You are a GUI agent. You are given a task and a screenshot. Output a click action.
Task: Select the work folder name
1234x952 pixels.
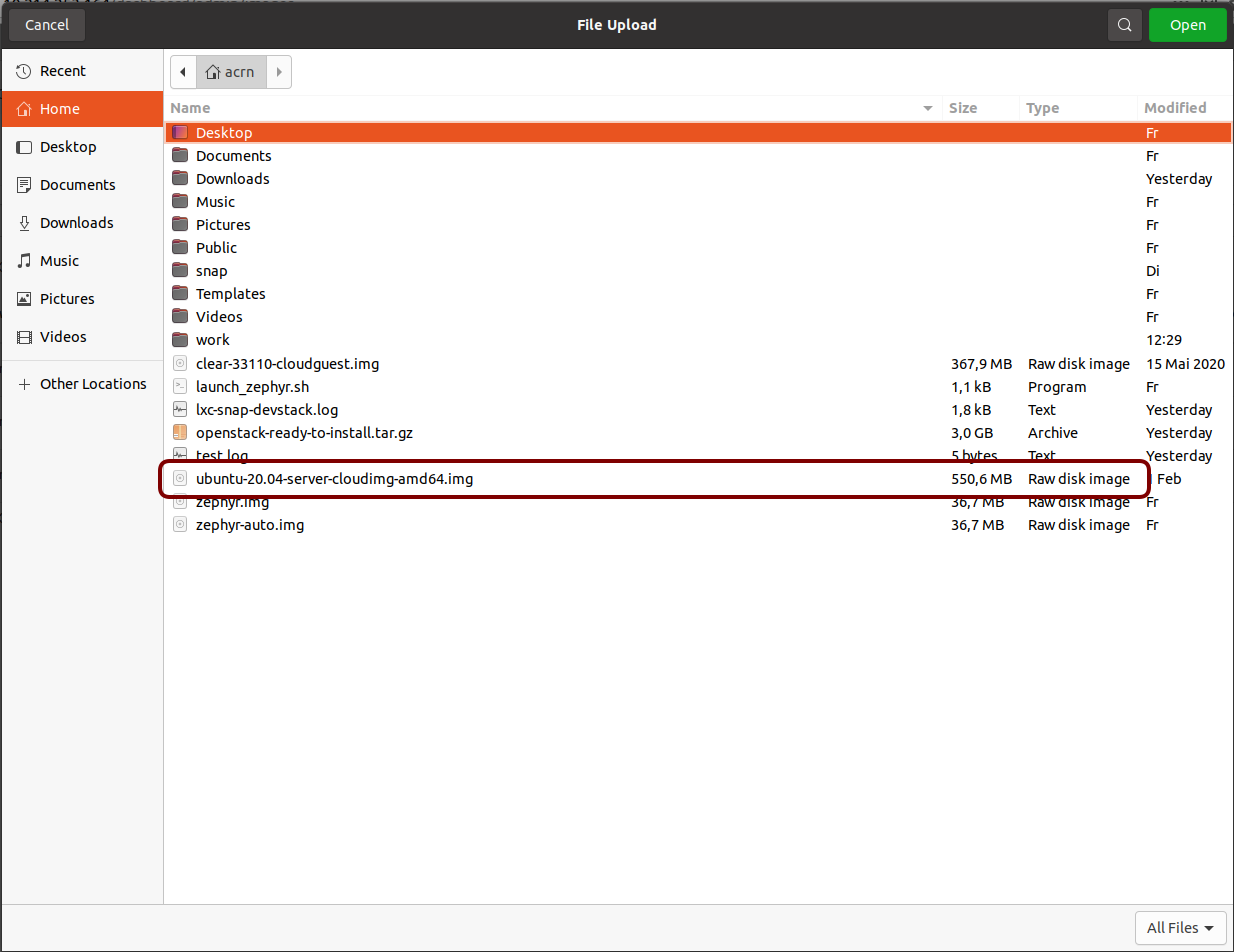click(212, 340)
